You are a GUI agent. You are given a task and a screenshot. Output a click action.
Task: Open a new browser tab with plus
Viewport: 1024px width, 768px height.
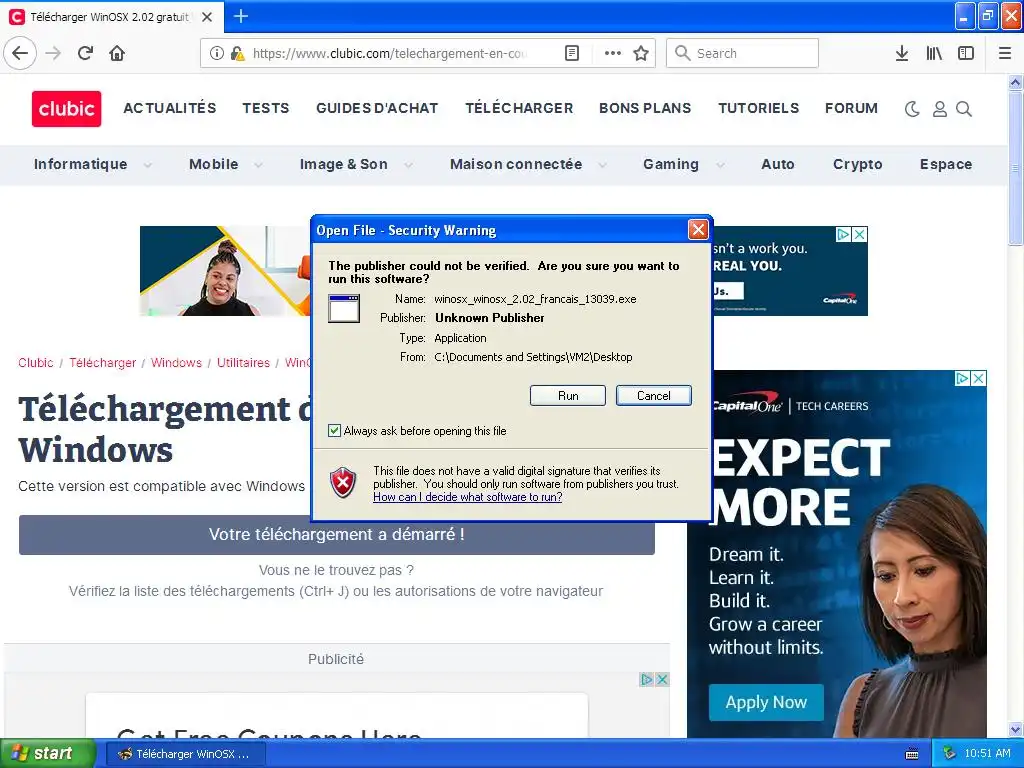click(x=240, y=16)
